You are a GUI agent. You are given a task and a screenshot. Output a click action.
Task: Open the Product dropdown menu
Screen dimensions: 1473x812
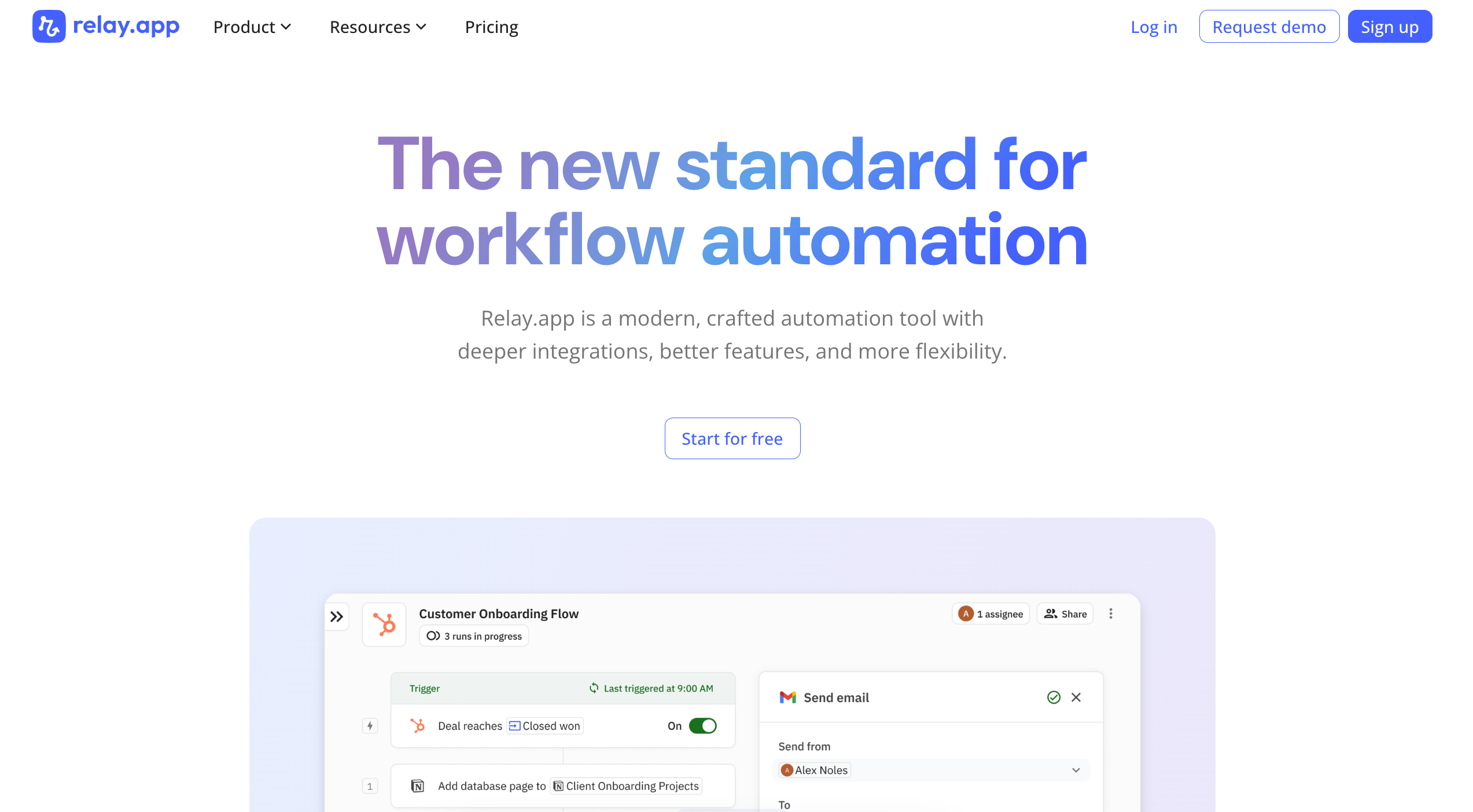click(252, 27)
